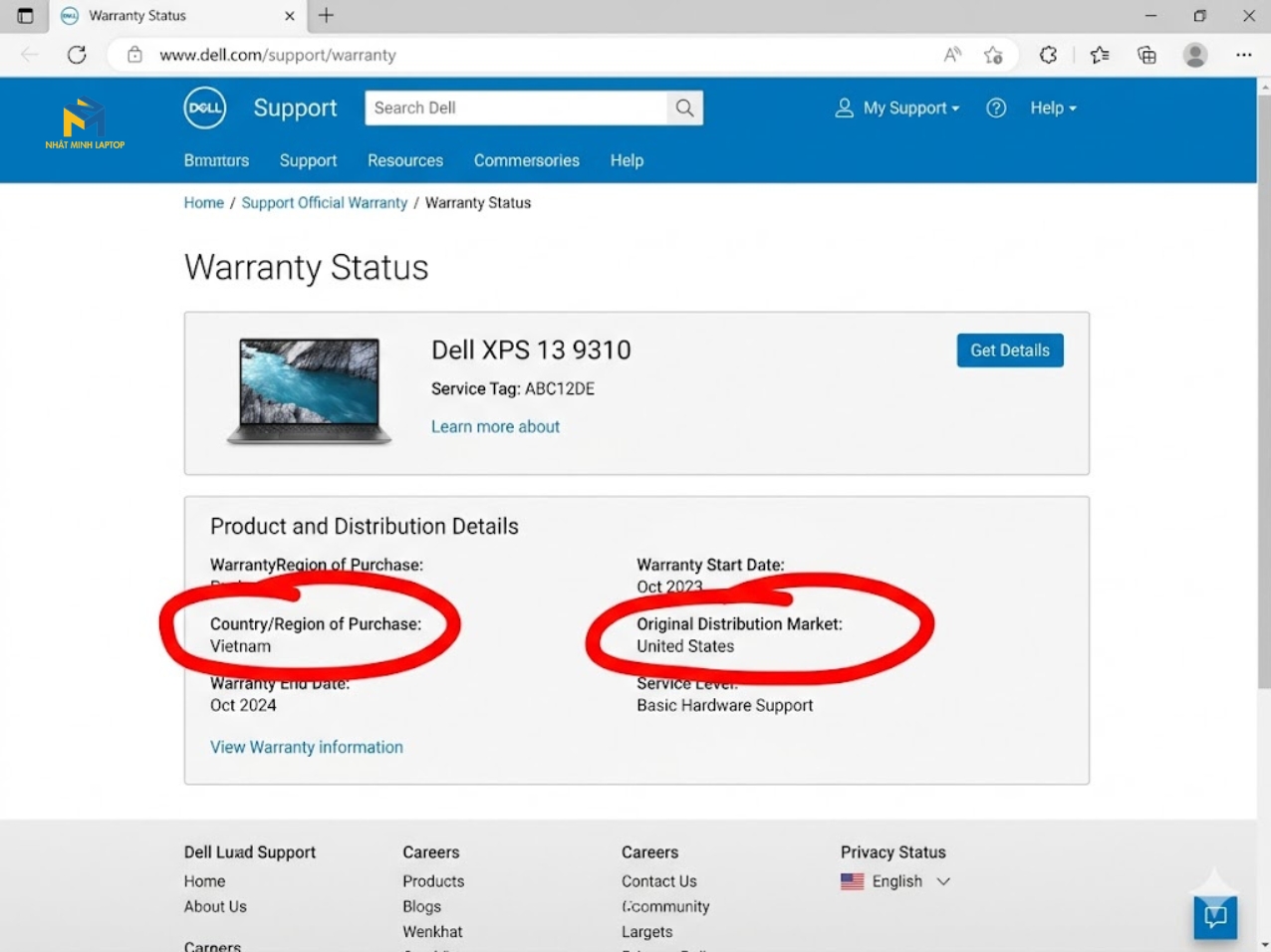Screen dimensions: 1271x952
Task: Add page to favorites star icon
Action: coord(993,55)
